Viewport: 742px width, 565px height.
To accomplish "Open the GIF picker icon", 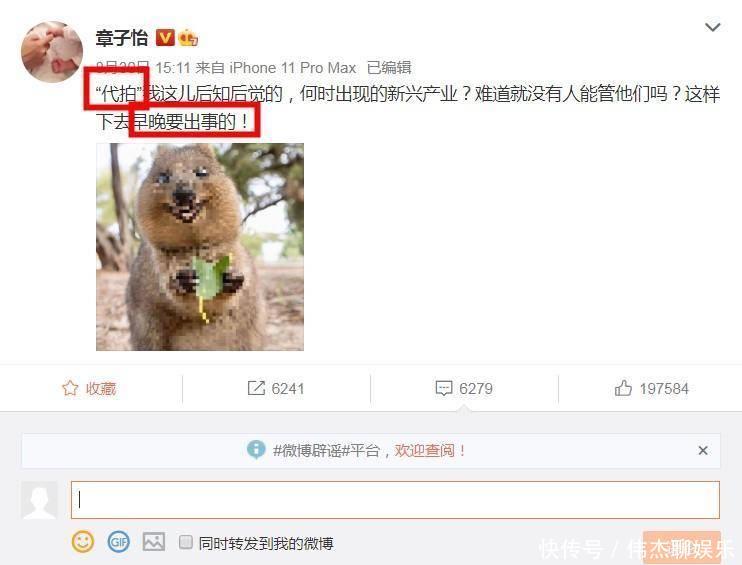I will coord(118,541).
